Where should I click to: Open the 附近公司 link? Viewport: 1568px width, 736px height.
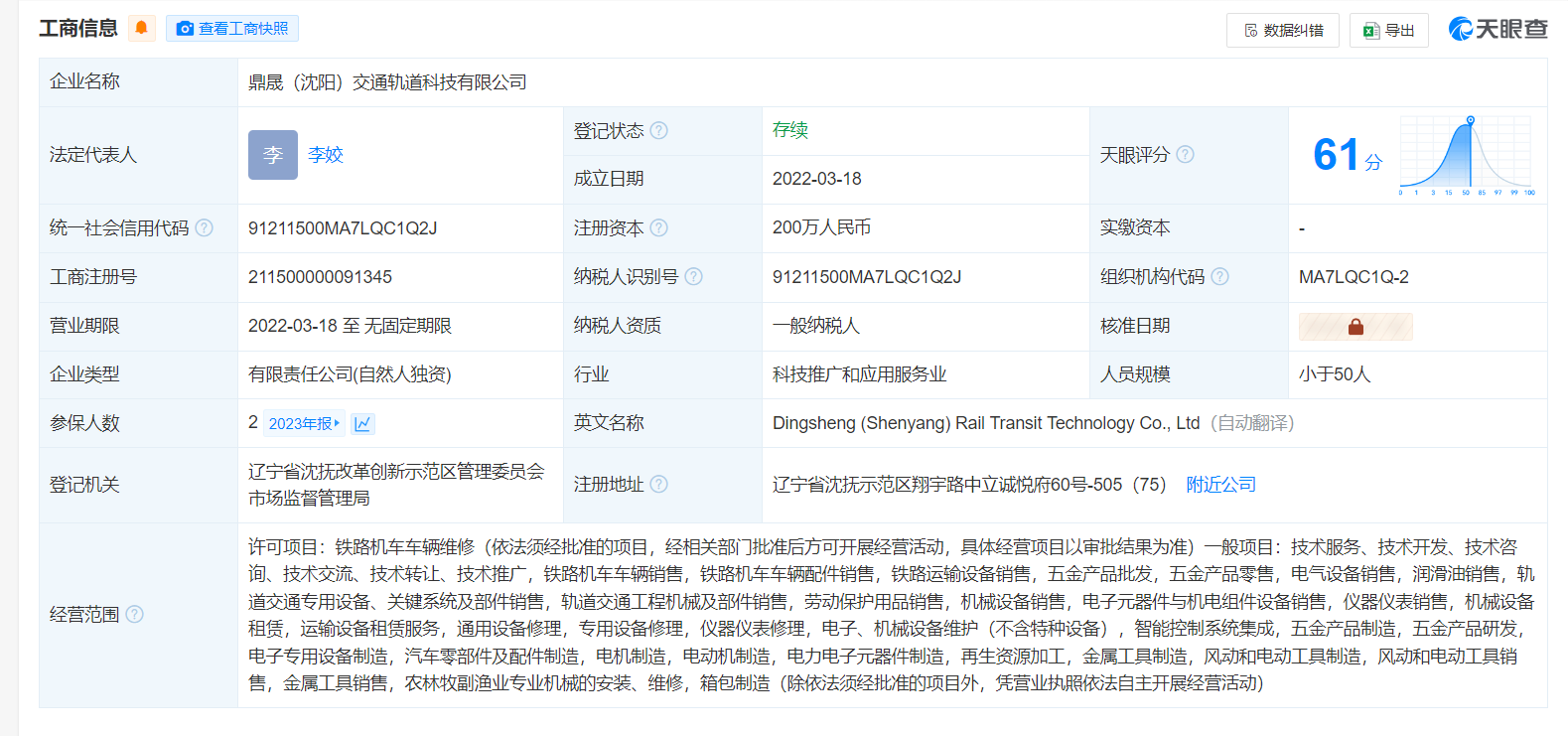1221,485
